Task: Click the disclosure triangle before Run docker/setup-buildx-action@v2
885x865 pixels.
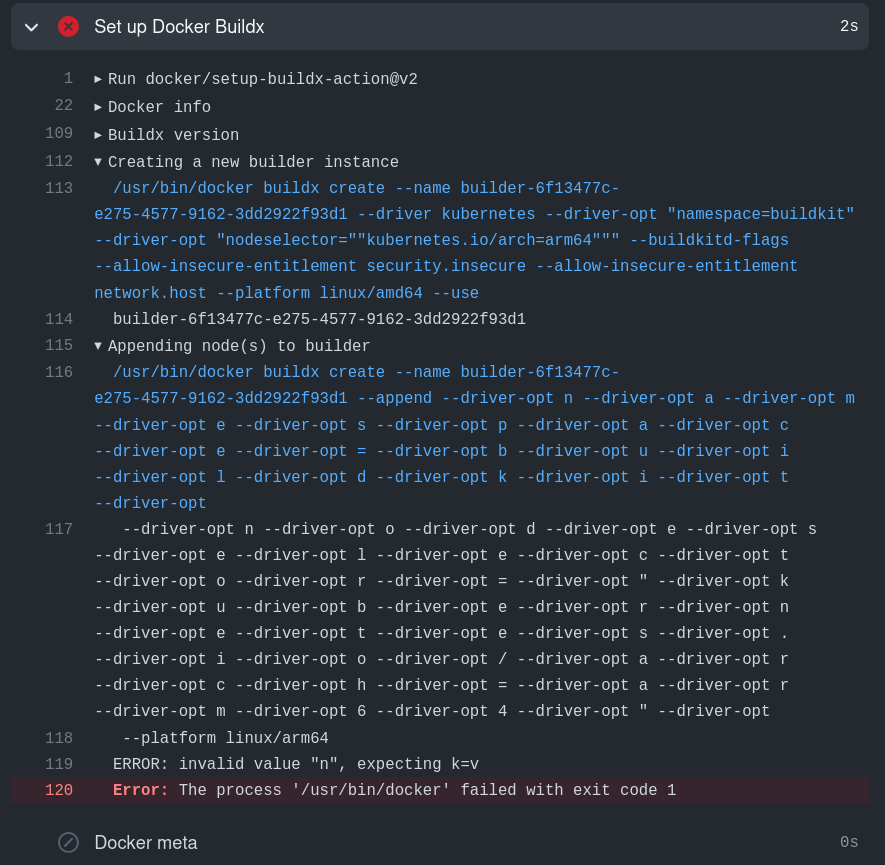Action: click(x=97, y=79)
